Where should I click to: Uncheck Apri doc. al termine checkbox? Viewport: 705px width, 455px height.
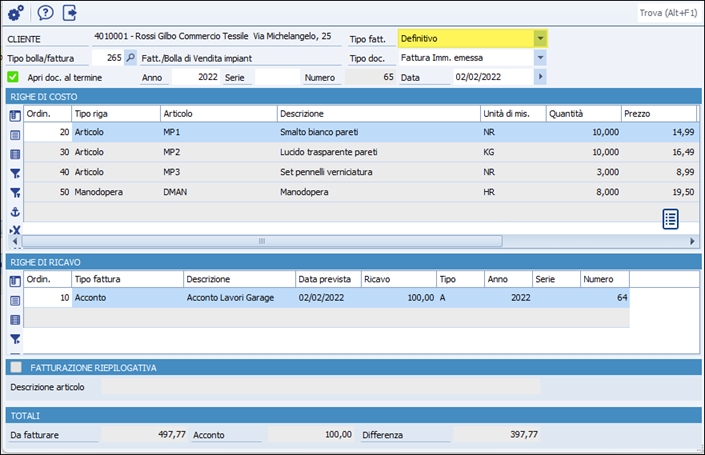[x=14, y=77]
